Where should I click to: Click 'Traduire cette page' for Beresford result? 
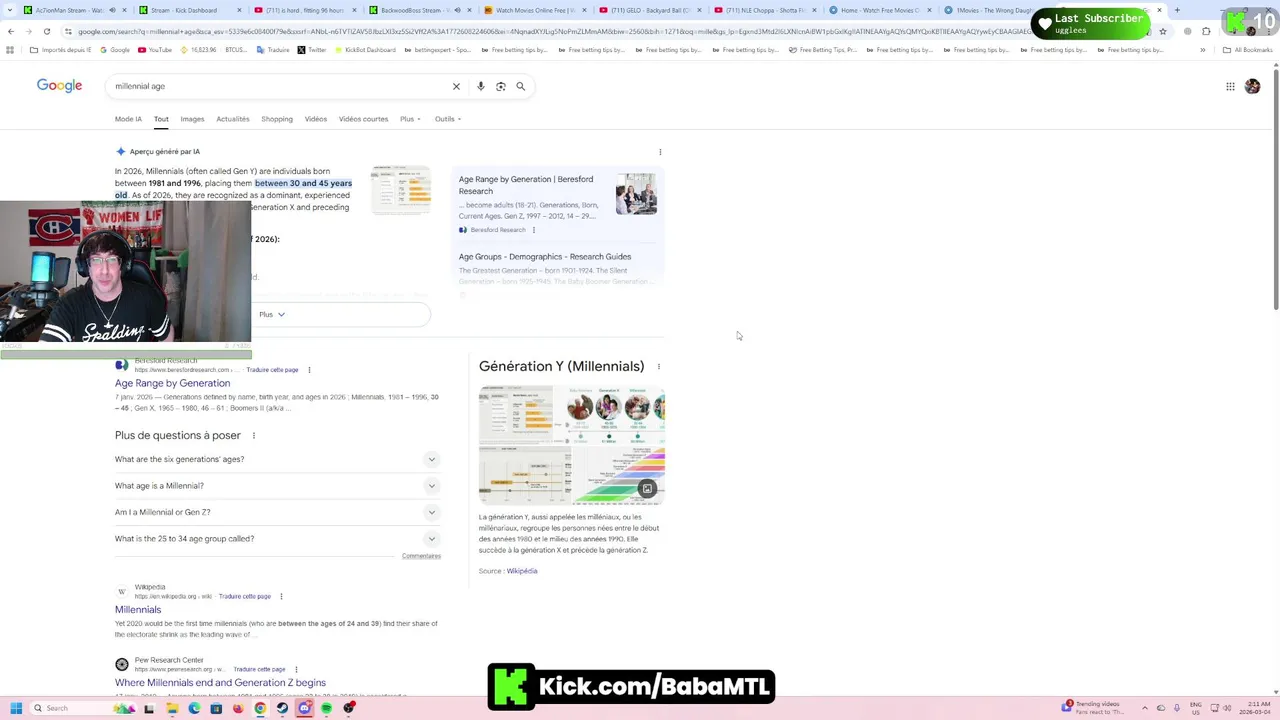pyautogui.click(x=272, y=370)
